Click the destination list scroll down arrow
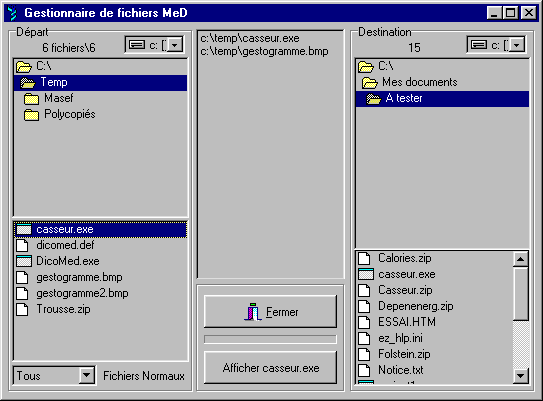 pos(521,375)
